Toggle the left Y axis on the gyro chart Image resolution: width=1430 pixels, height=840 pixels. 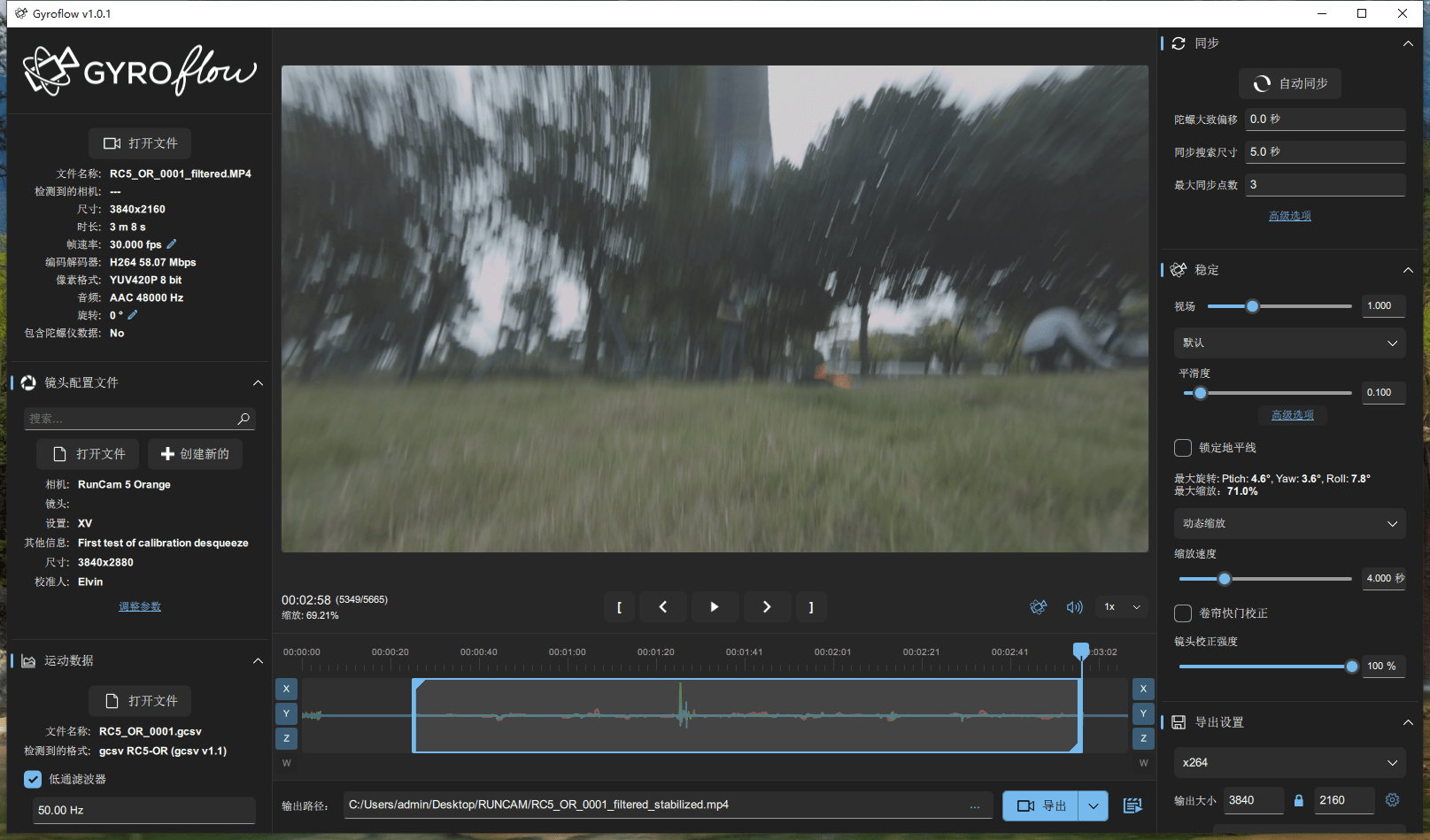coord(286,713)
